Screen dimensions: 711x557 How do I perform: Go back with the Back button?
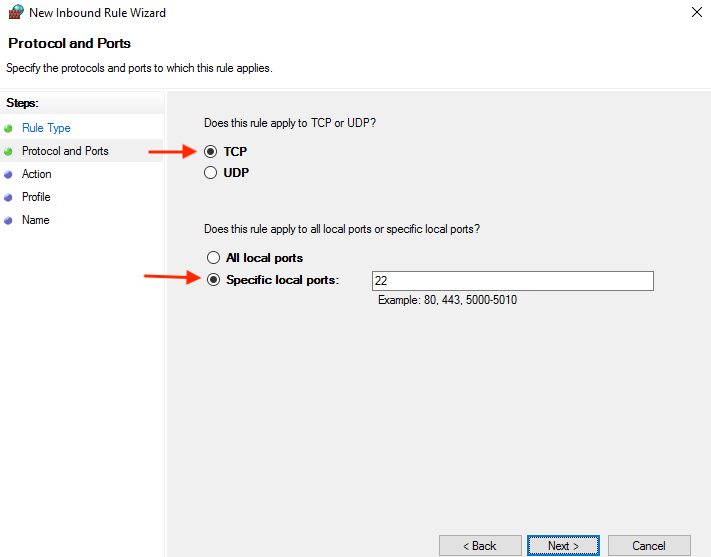point(480,546)
